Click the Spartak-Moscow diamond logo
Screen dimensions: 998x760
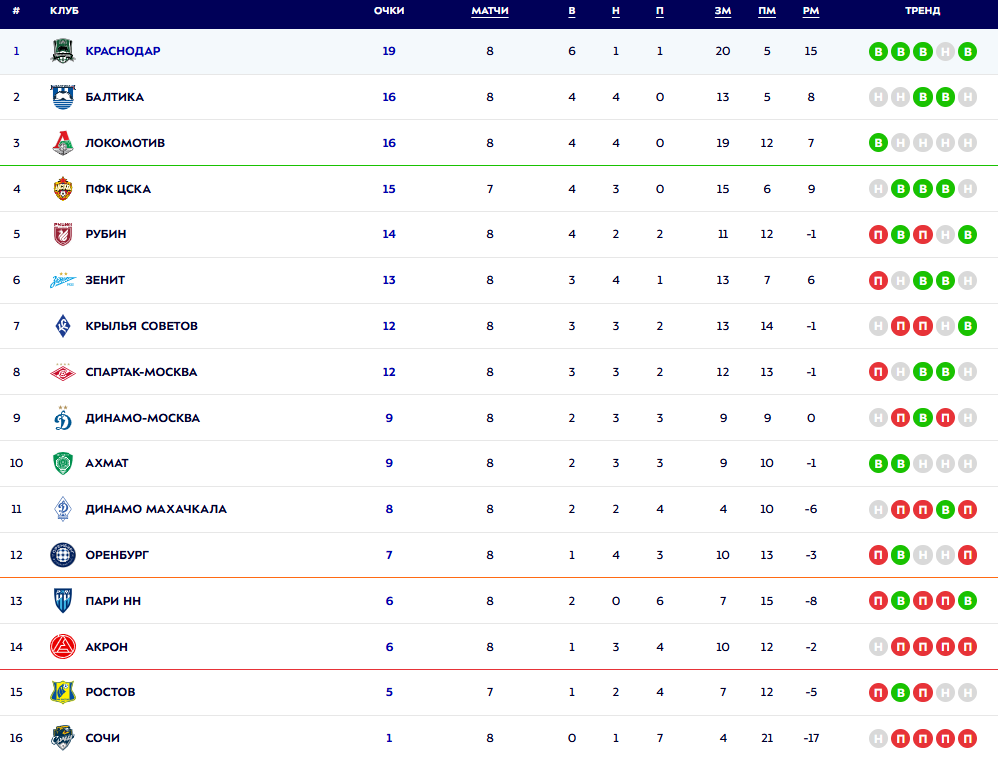(63, 372)
